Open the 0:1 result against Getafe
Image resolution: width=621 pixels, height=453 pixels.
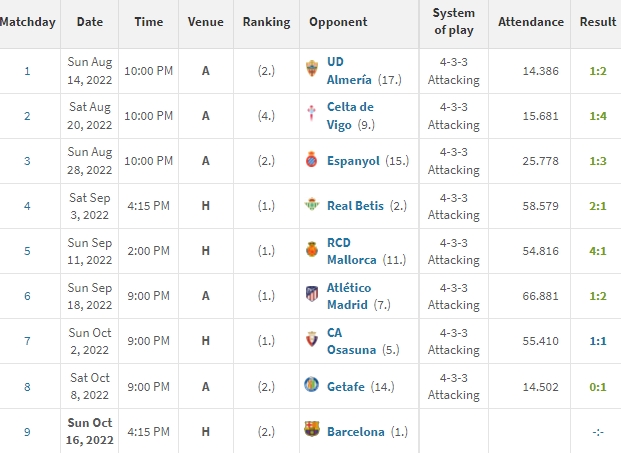(x=598, y=386)
